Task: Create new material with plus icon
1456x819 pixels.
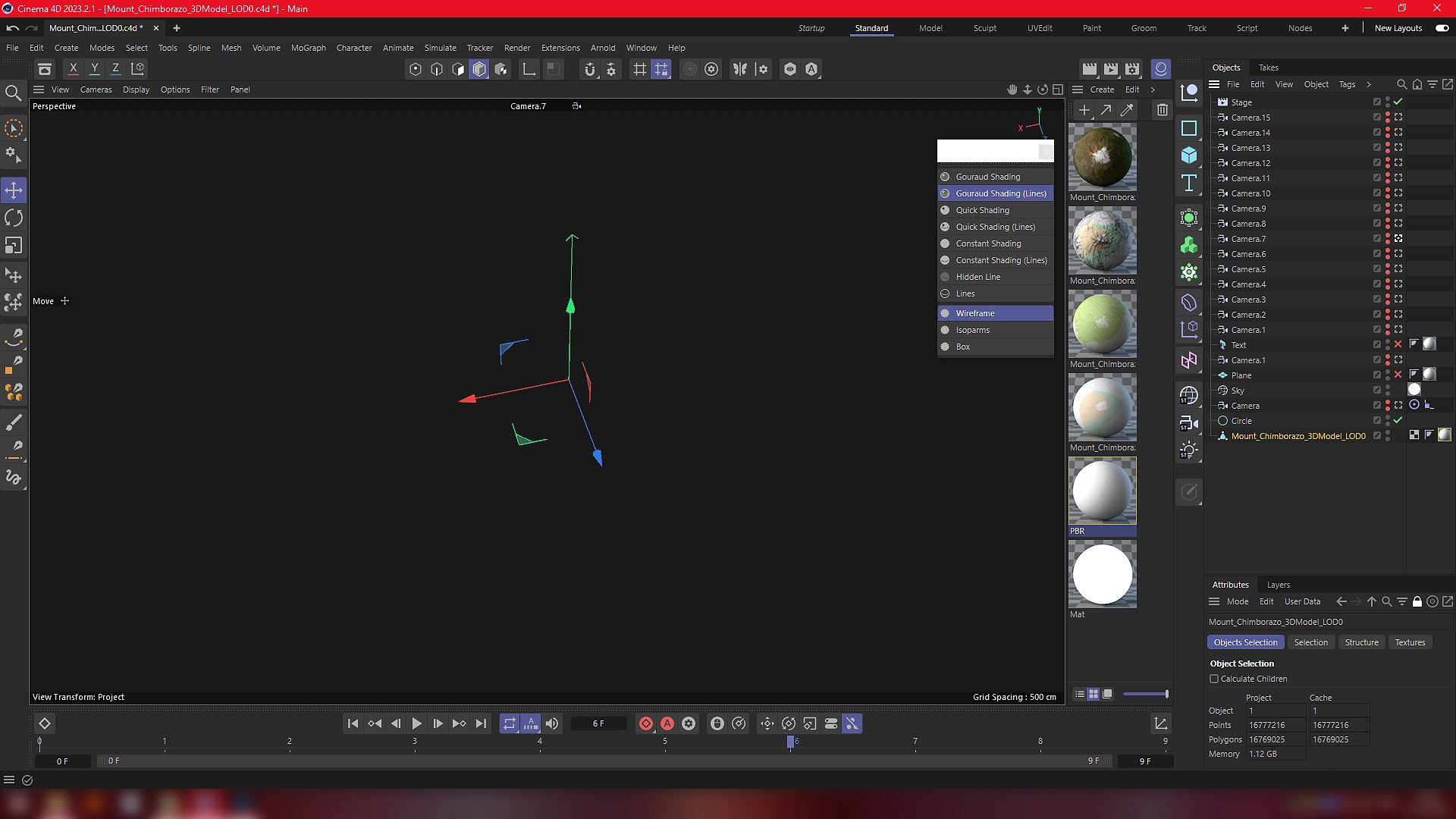Action: [x=1084, y=111]
